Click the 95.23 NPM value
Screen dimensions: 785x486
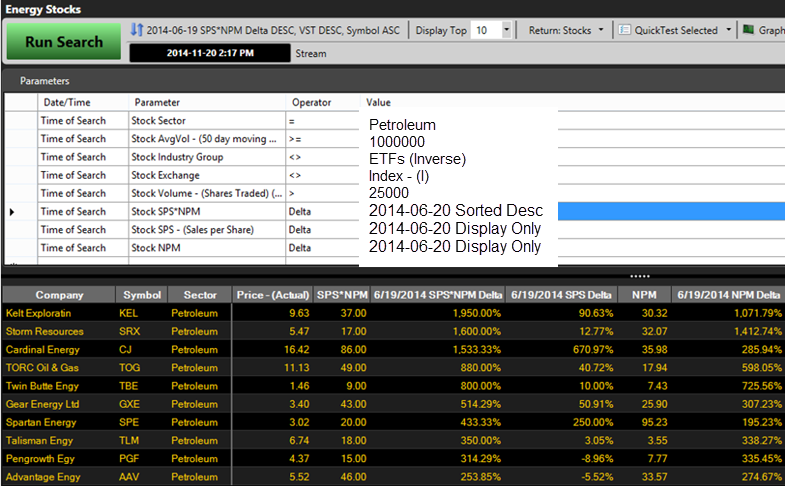point(655,422)
